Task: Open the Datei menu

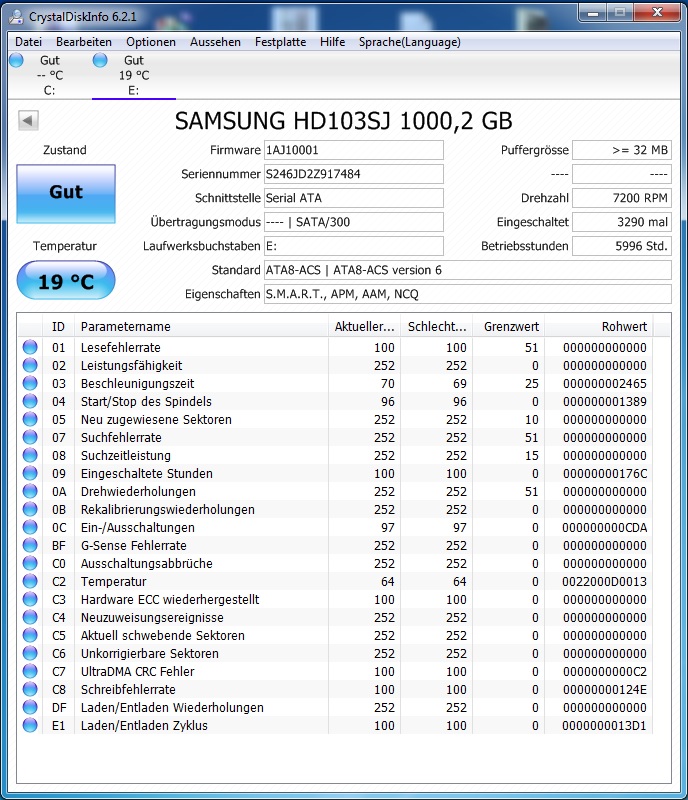Action: point(29,42)
